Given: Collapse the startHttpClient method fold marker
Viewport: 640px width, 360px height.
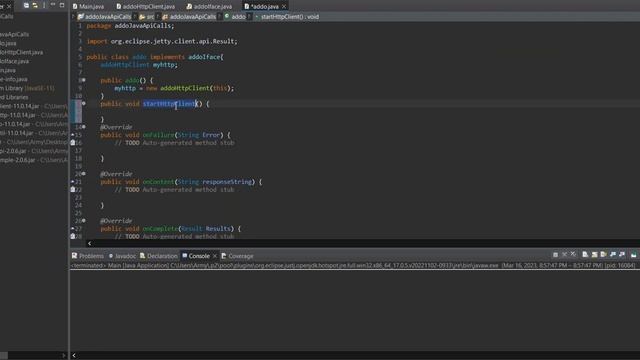Looking at the screenshot, I should tap(84, 104).
